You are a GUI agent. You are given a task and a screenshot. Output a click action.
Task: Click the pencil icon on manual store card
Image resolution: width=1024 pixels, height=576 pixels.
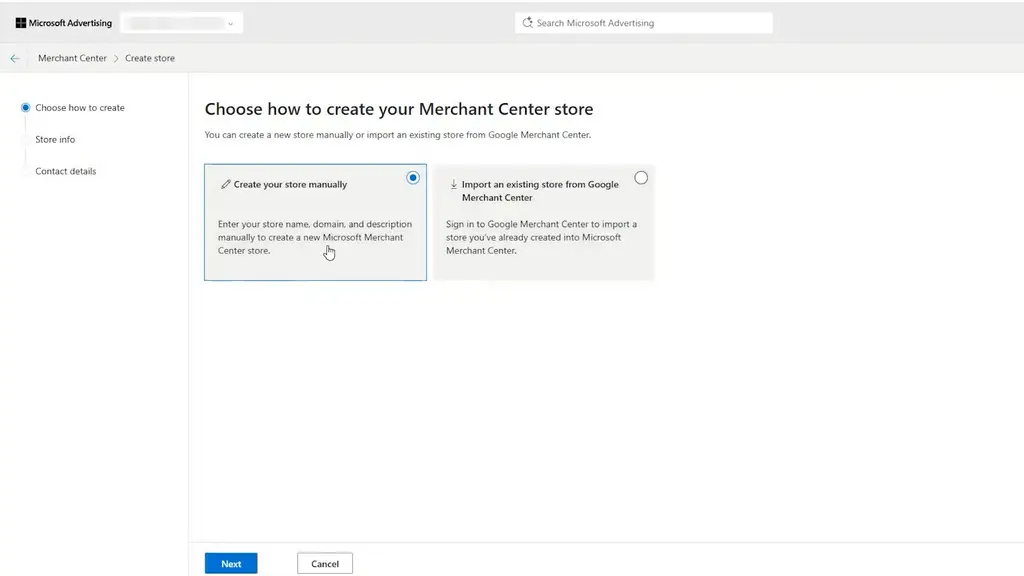(226, 184)
